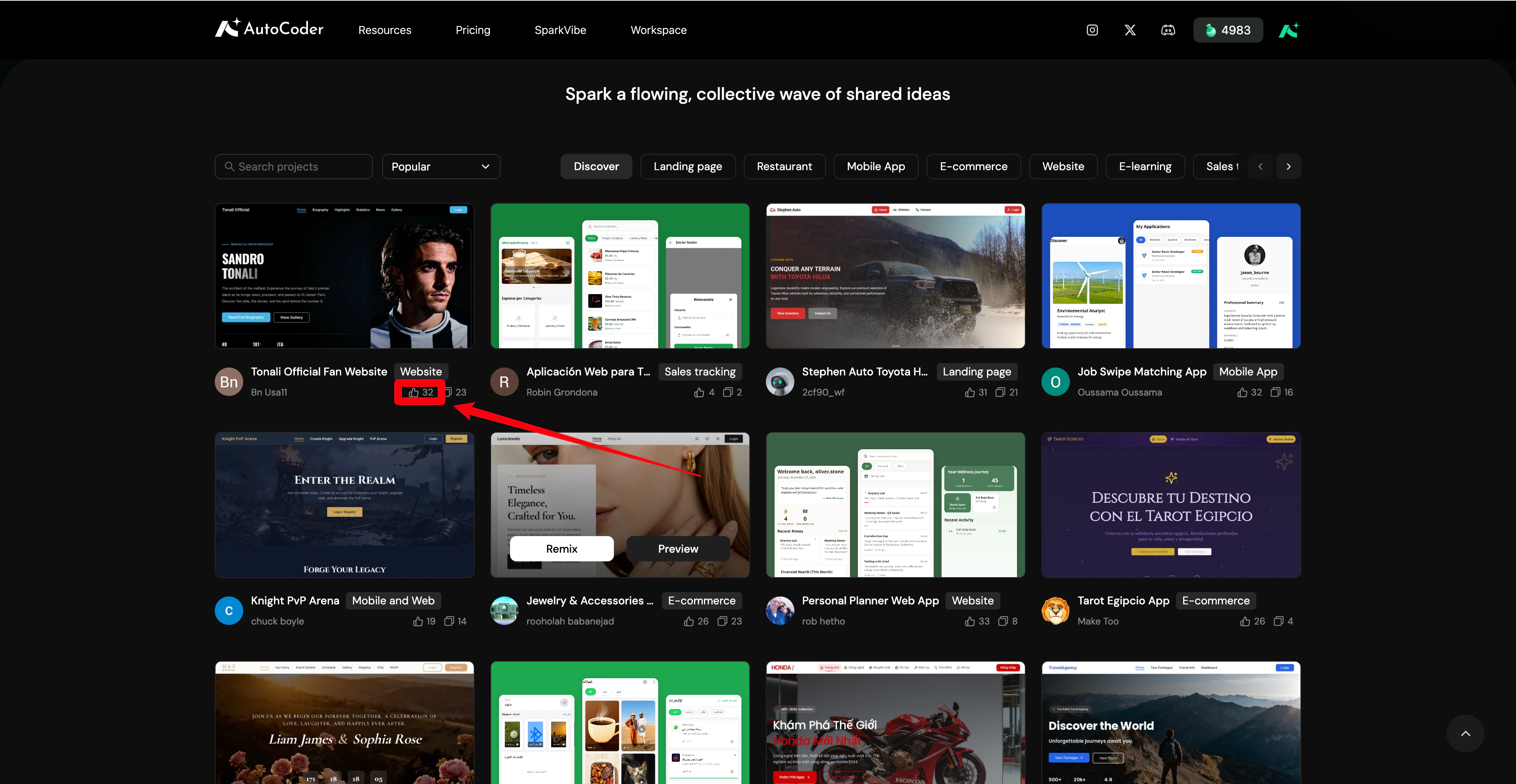The image size is (1516, 784).
Task: Select the Landing page category tab
Action: 687,167
